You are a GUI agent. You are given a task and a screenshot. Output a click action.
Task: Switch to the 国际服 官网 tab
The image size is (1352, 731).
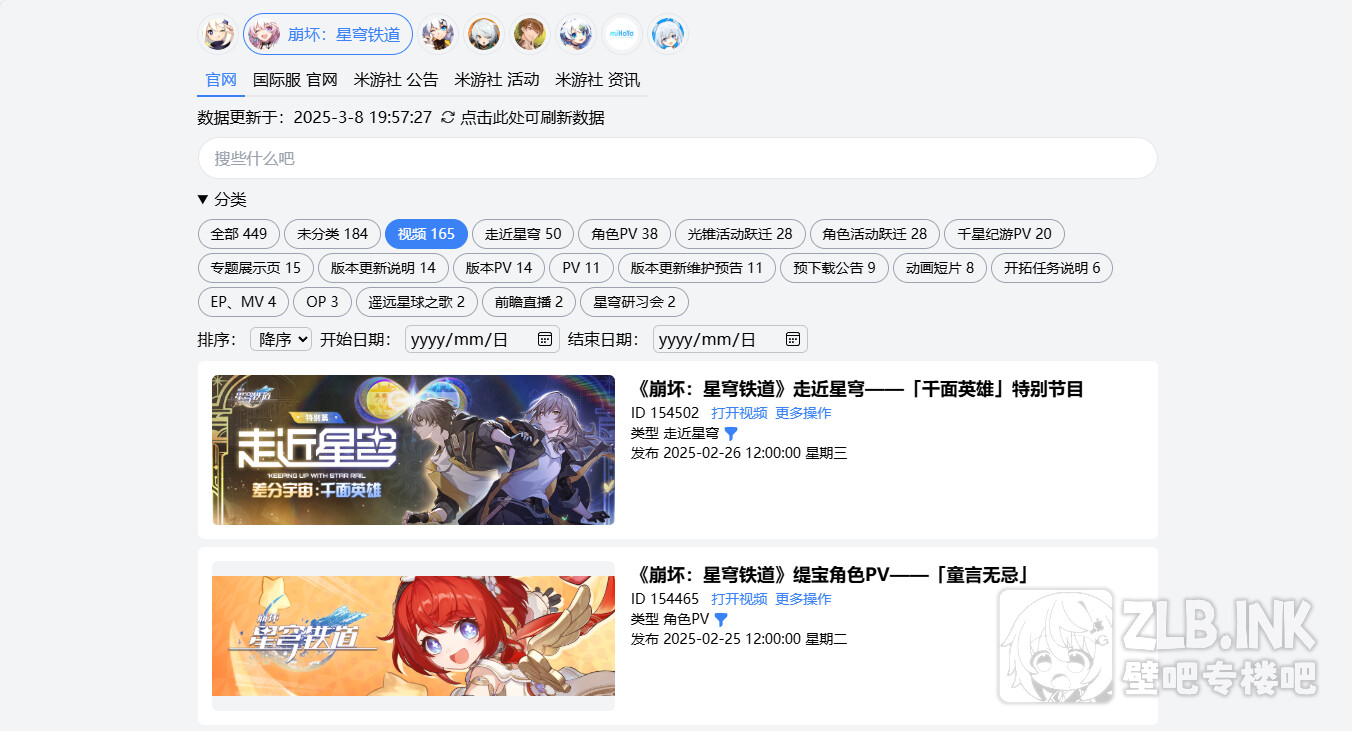click(295, 80)
